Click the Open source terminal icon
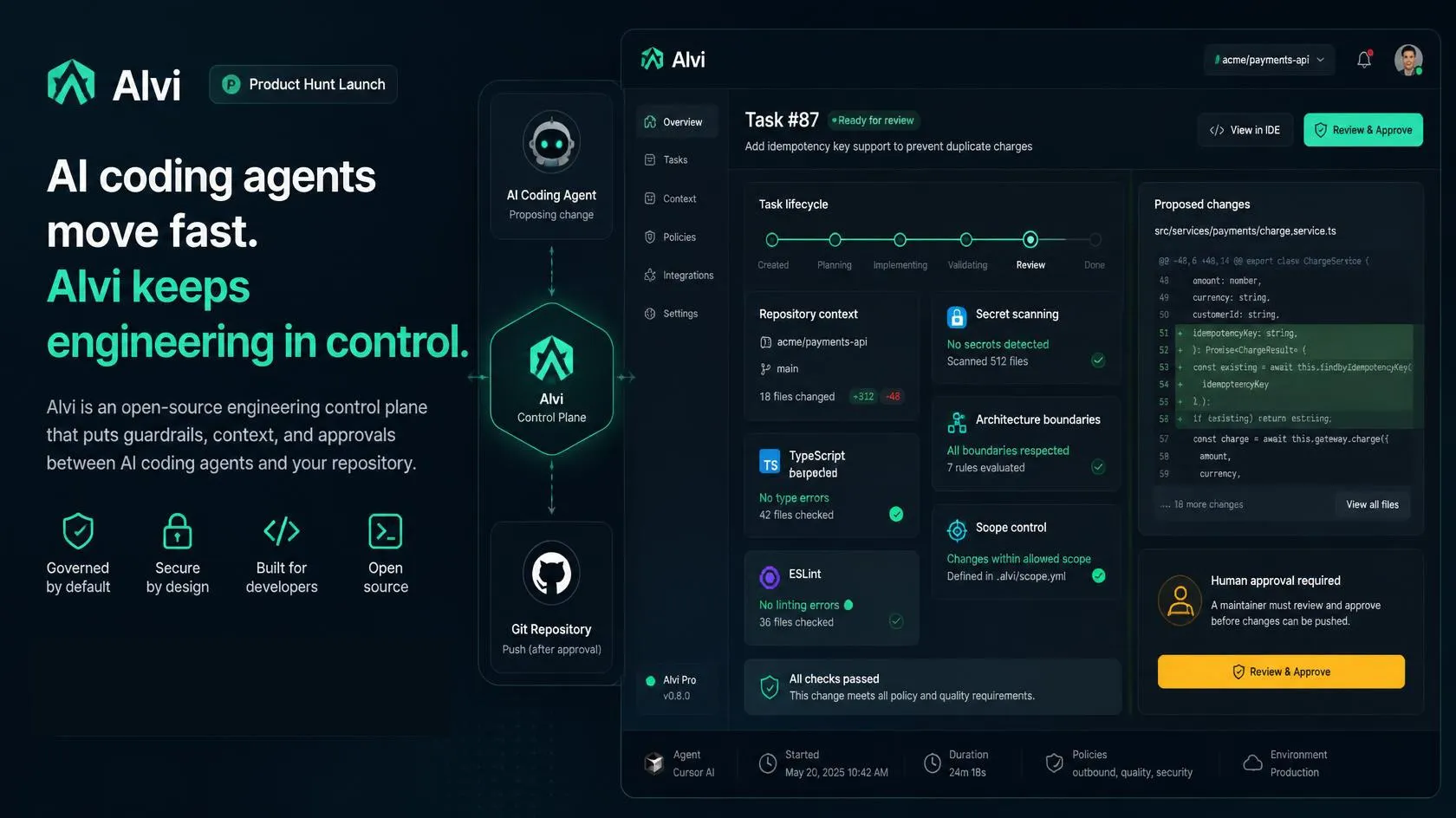Screen dimensions: 1456x818 [x=386, y=530]
